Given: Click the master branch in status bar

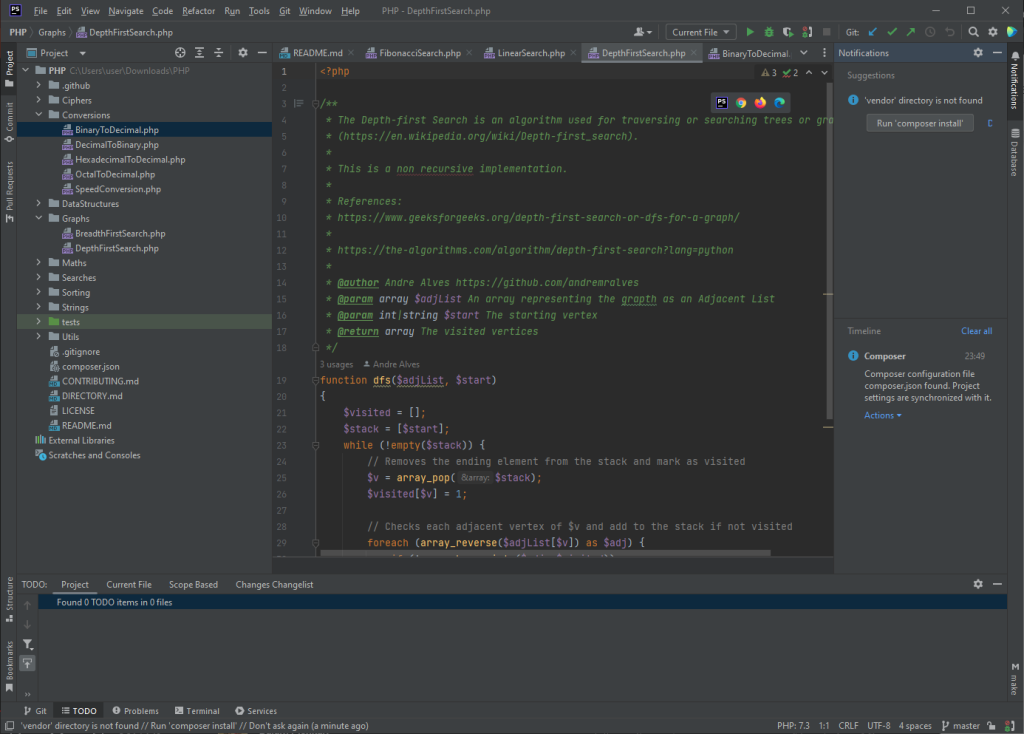Looking at the screenshot, I should (961, 726).
